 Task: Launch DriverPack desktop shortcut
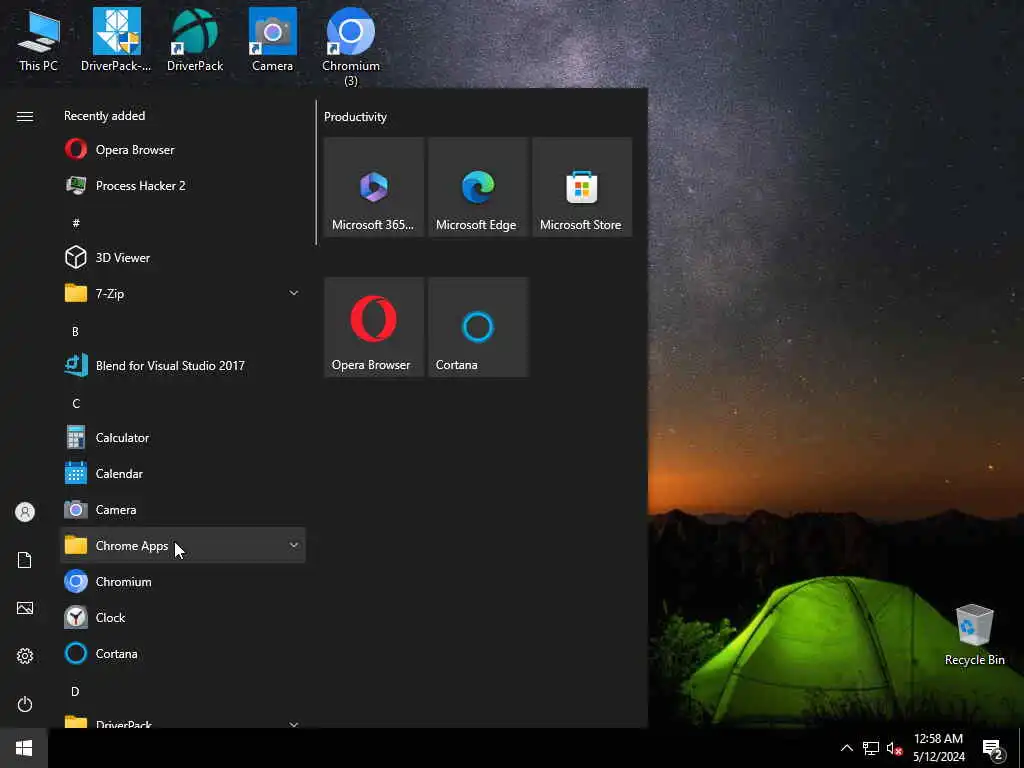coord(195,40)
